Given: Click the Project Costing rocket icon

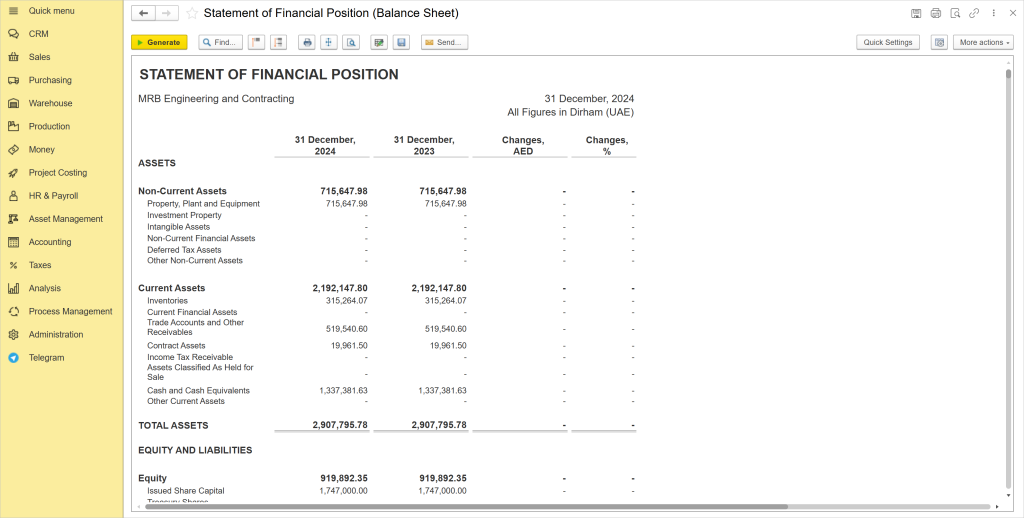Looking at the screenshot, I should 13,172.
